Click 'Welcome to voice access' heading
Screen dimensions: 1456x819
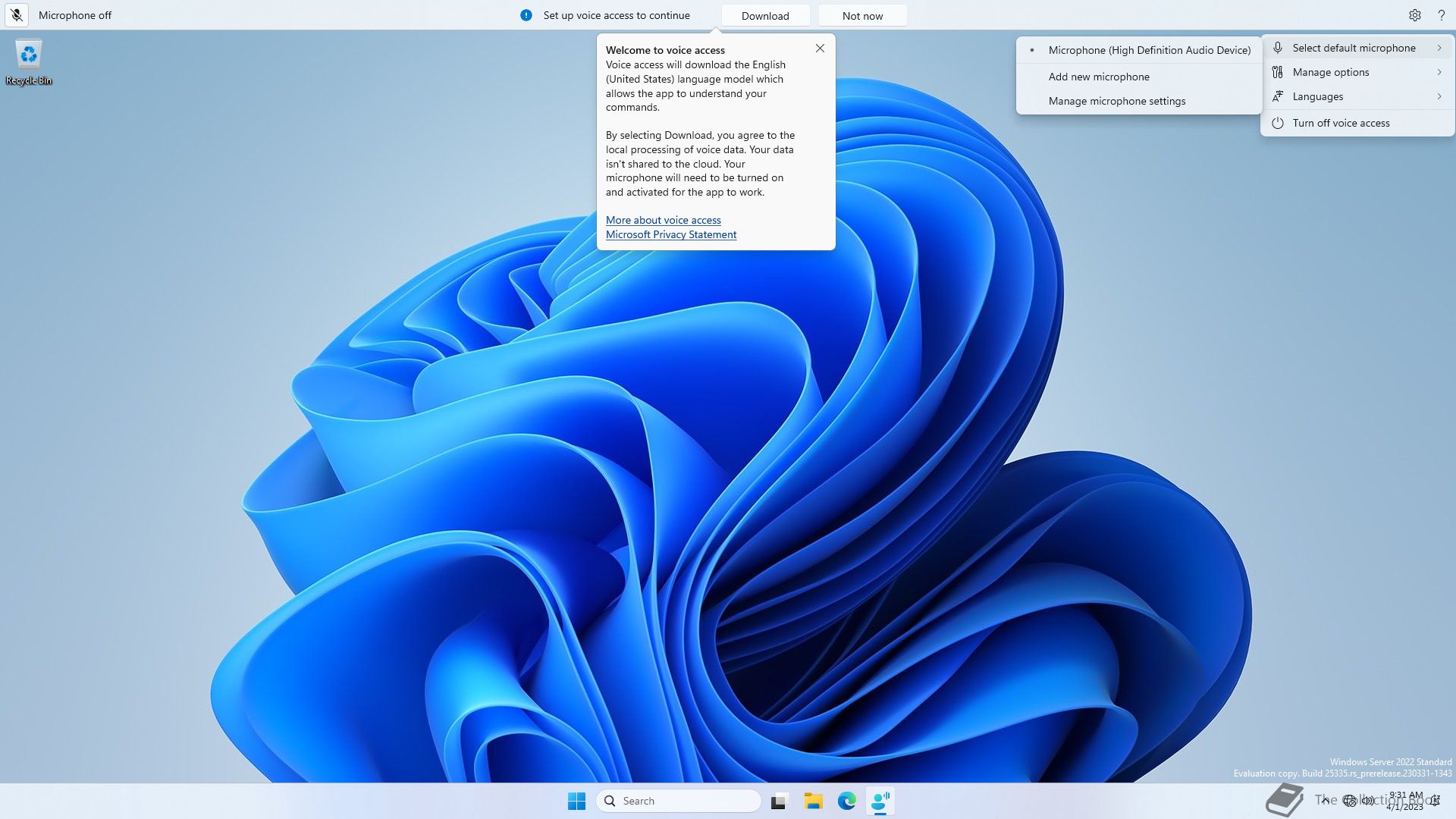(x=665, y=50)
